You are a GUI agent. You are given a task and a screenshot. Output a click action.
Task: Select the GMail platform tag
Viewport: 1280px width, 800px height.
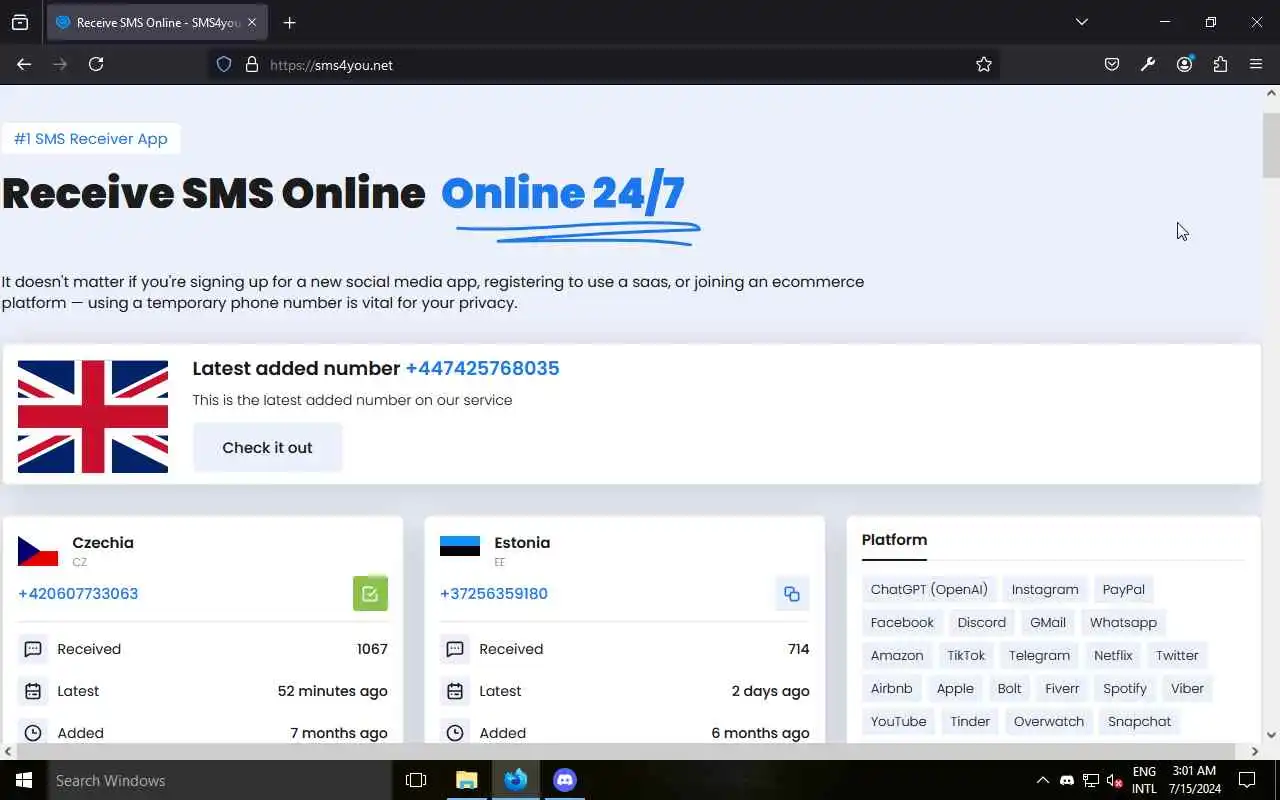tap(1048, 622)
